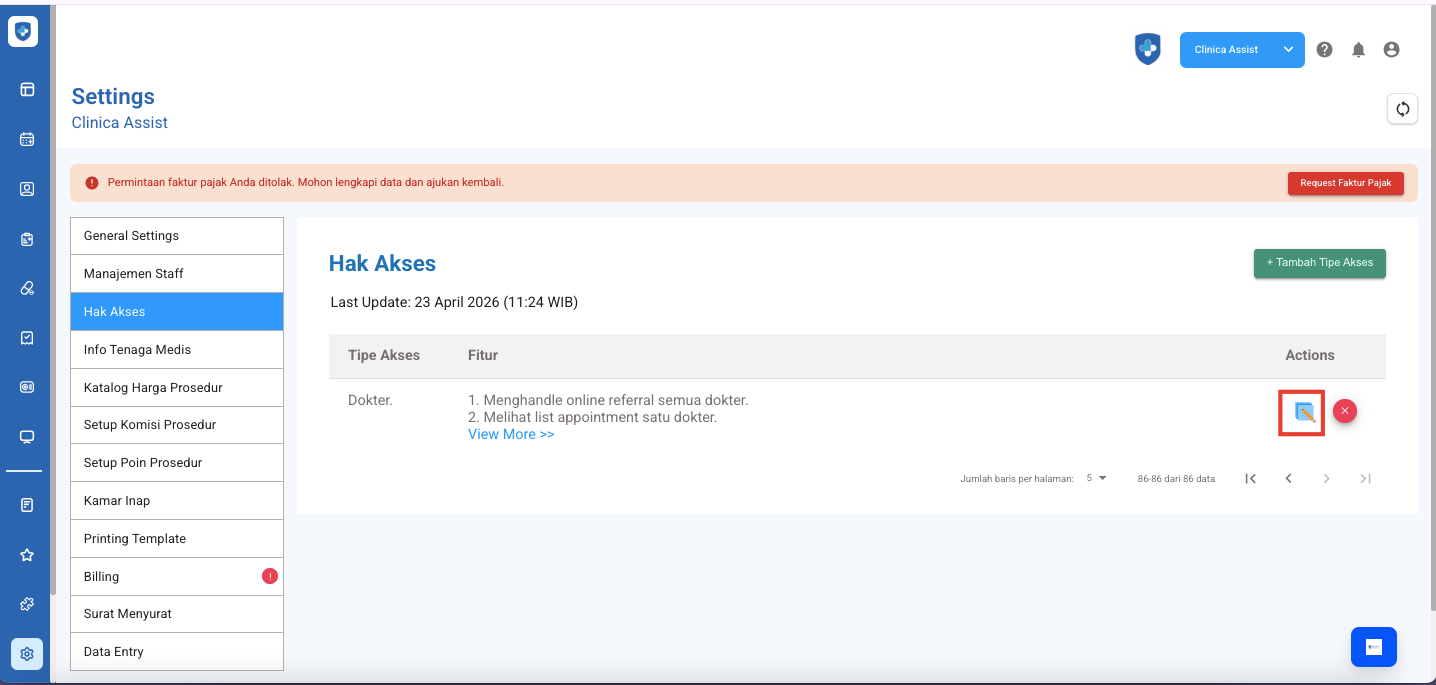Image resolution: width=1436 pixels, height=685 pixels.
Task: Click the Tambah Tipe Akses button
Action: 1319,263
